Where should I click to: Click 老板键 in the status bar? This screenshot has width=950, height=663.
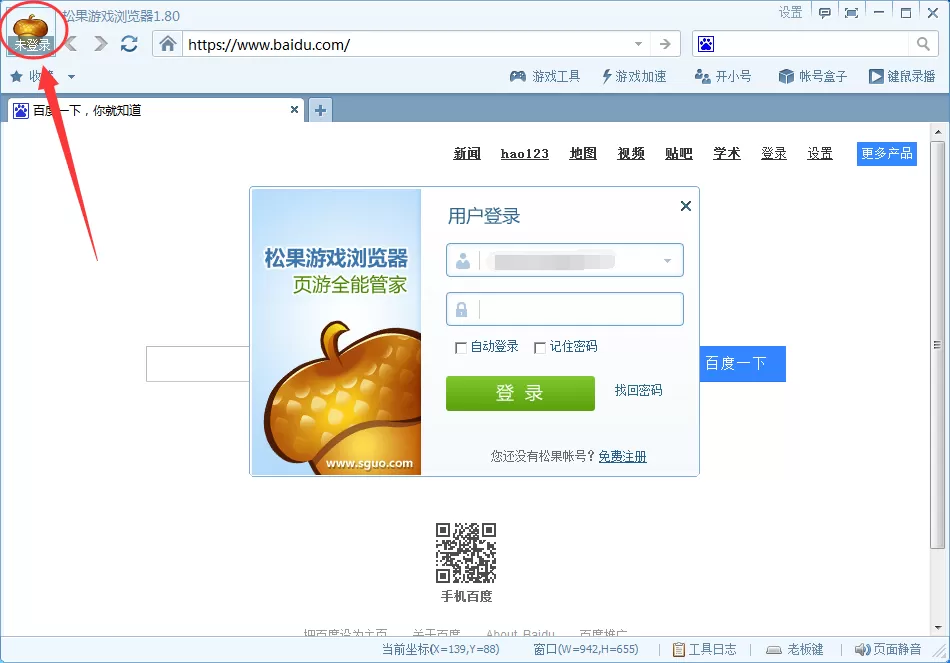795,650
